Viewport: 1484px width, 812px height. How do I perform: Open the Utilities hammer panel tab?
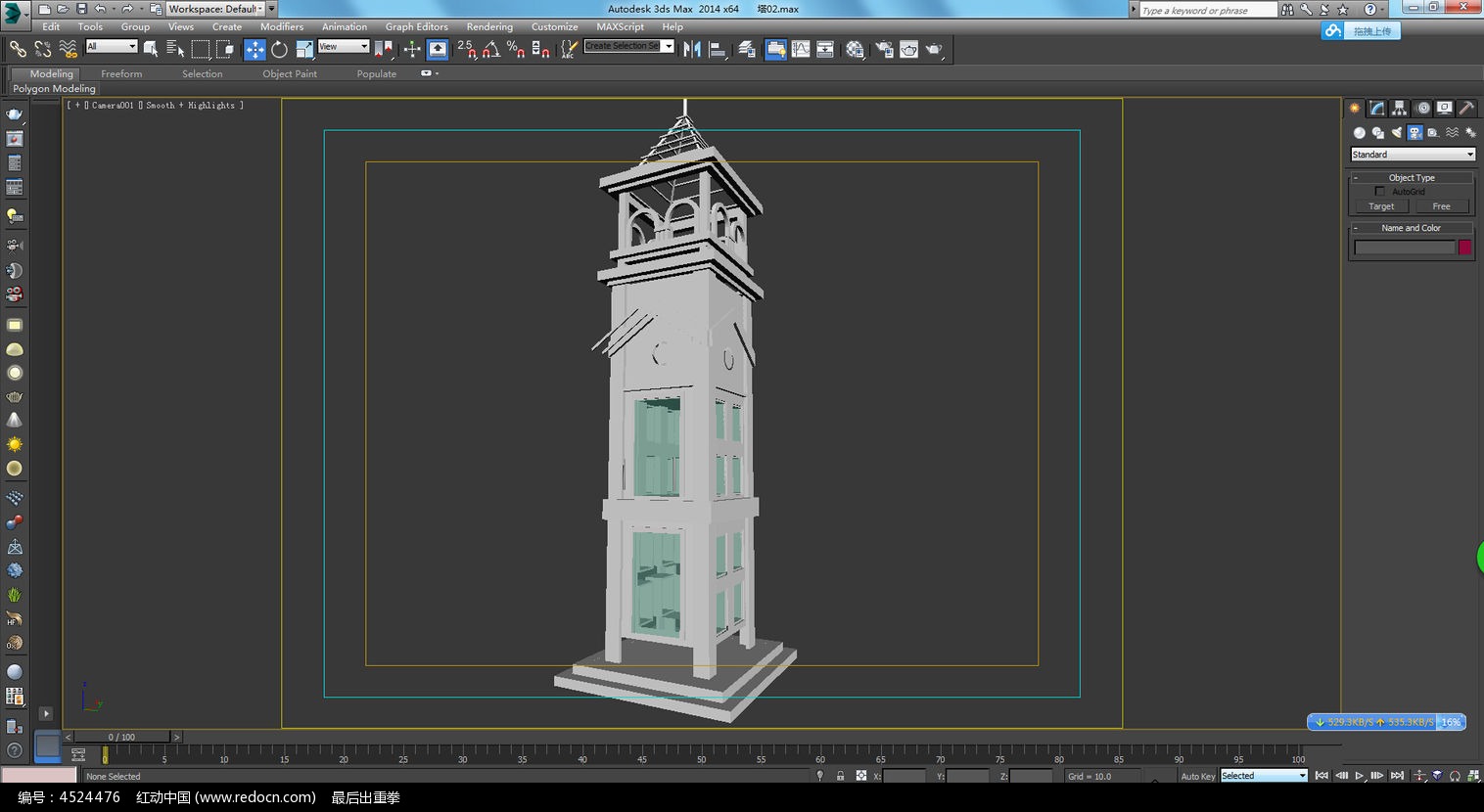(1466, 109)
